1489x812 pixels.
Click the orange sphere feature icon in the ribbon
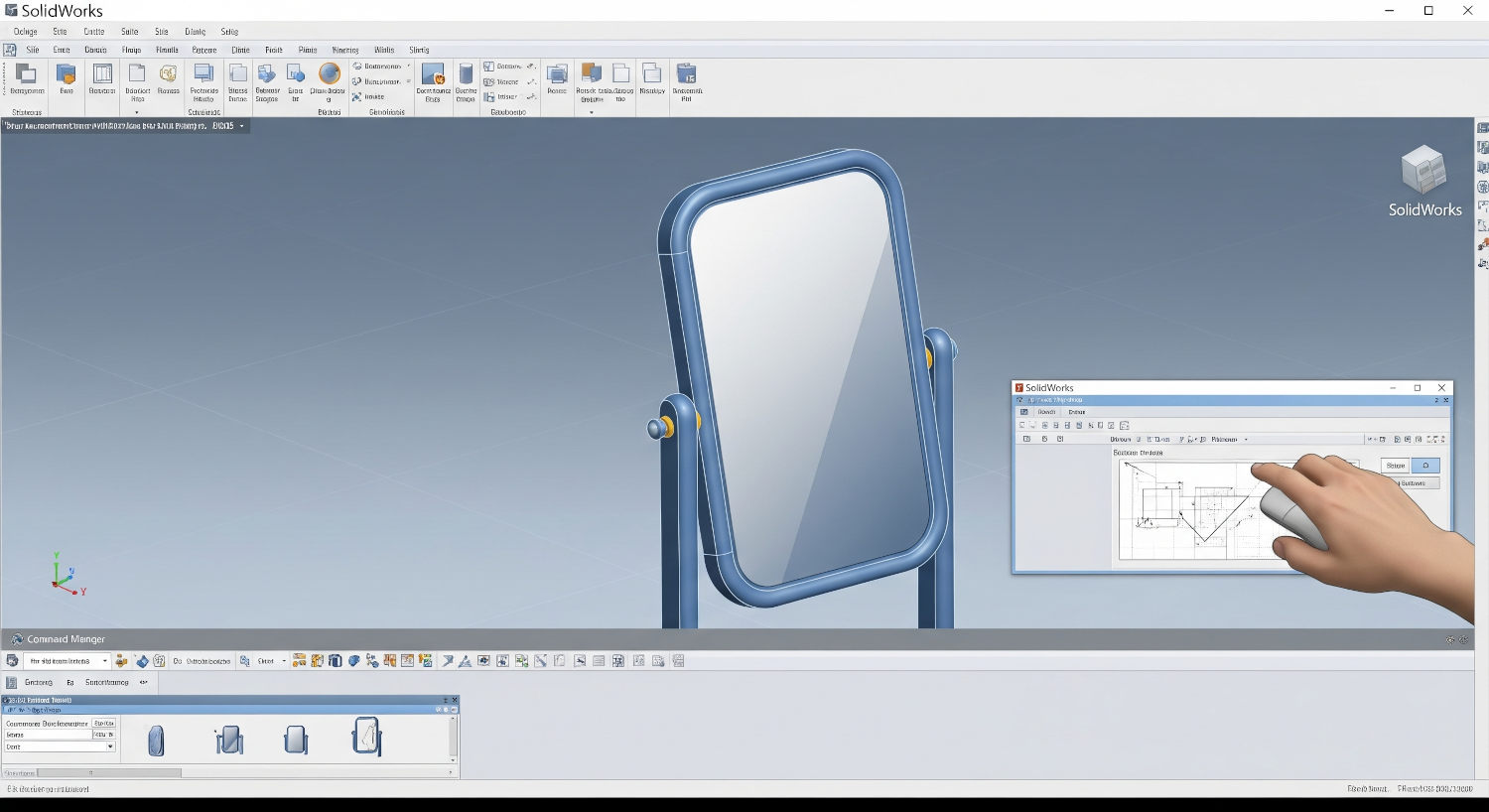(328, 77)
